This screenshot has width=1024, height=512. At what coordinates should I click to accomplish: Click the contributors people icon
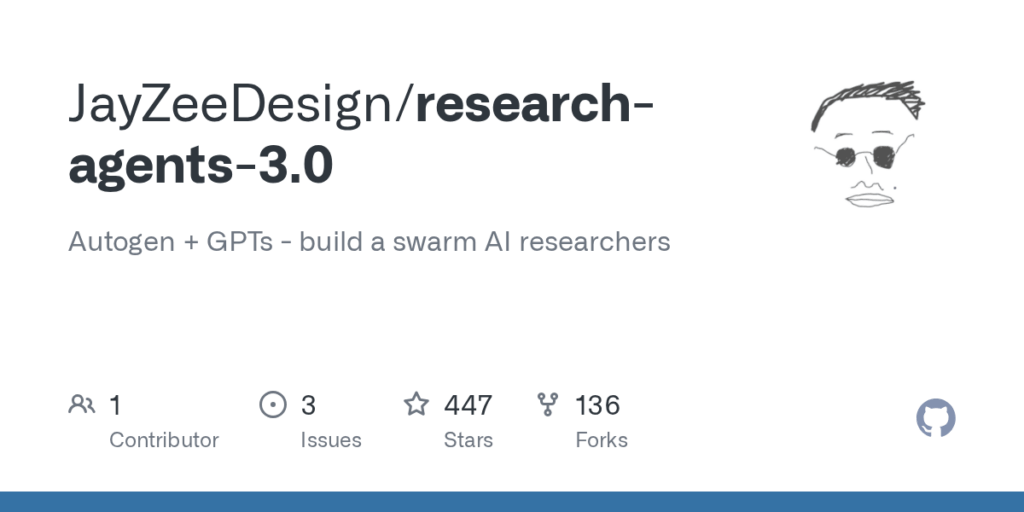tap(82, 405)
